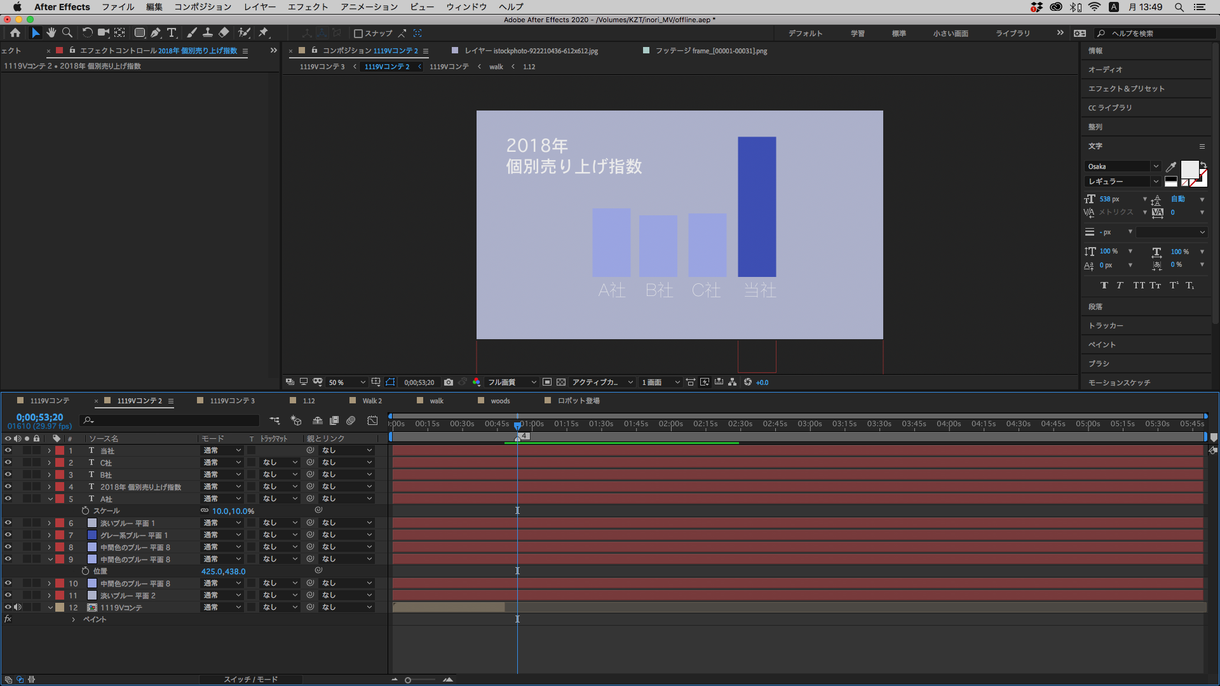This screenshot has height=686, width=1220.
Task: Open the エフェクト＆プリセット panel
Action: click(x=1126, y=89)
